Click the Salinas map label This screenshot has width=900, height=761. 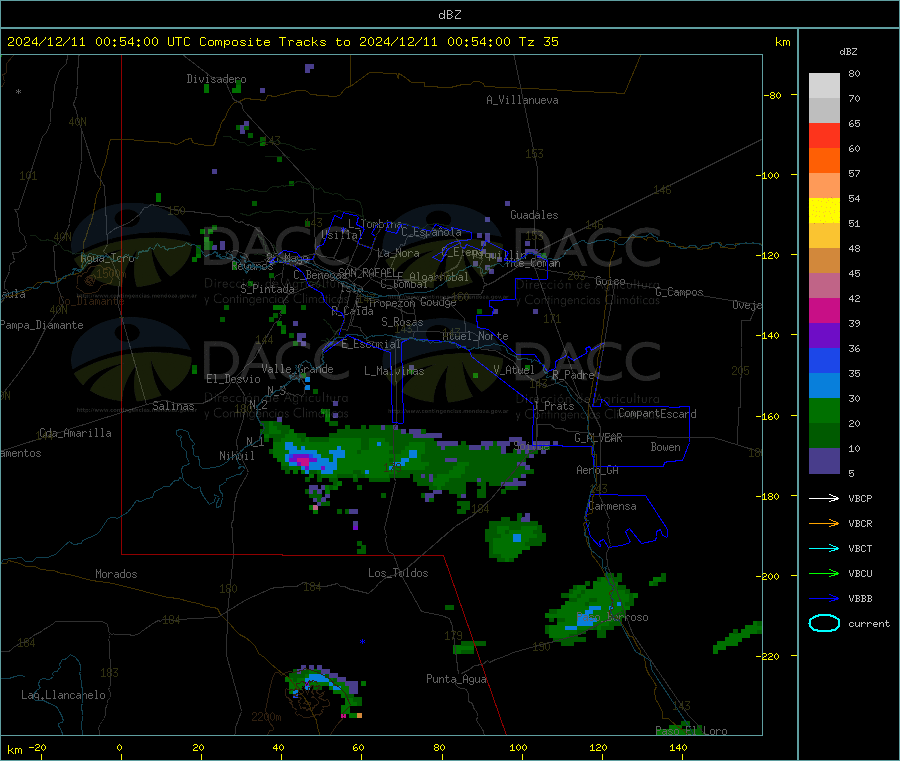coord(173,406)
